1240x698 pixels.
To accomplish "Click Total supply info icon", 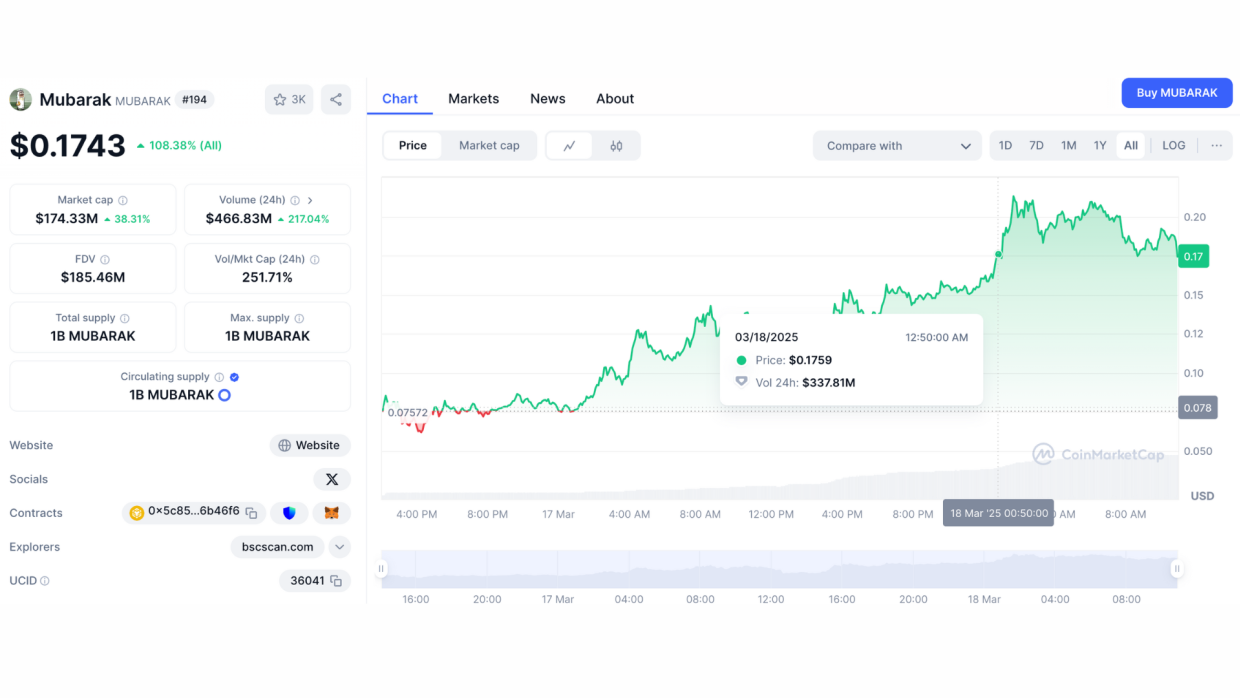I will 125,318.
